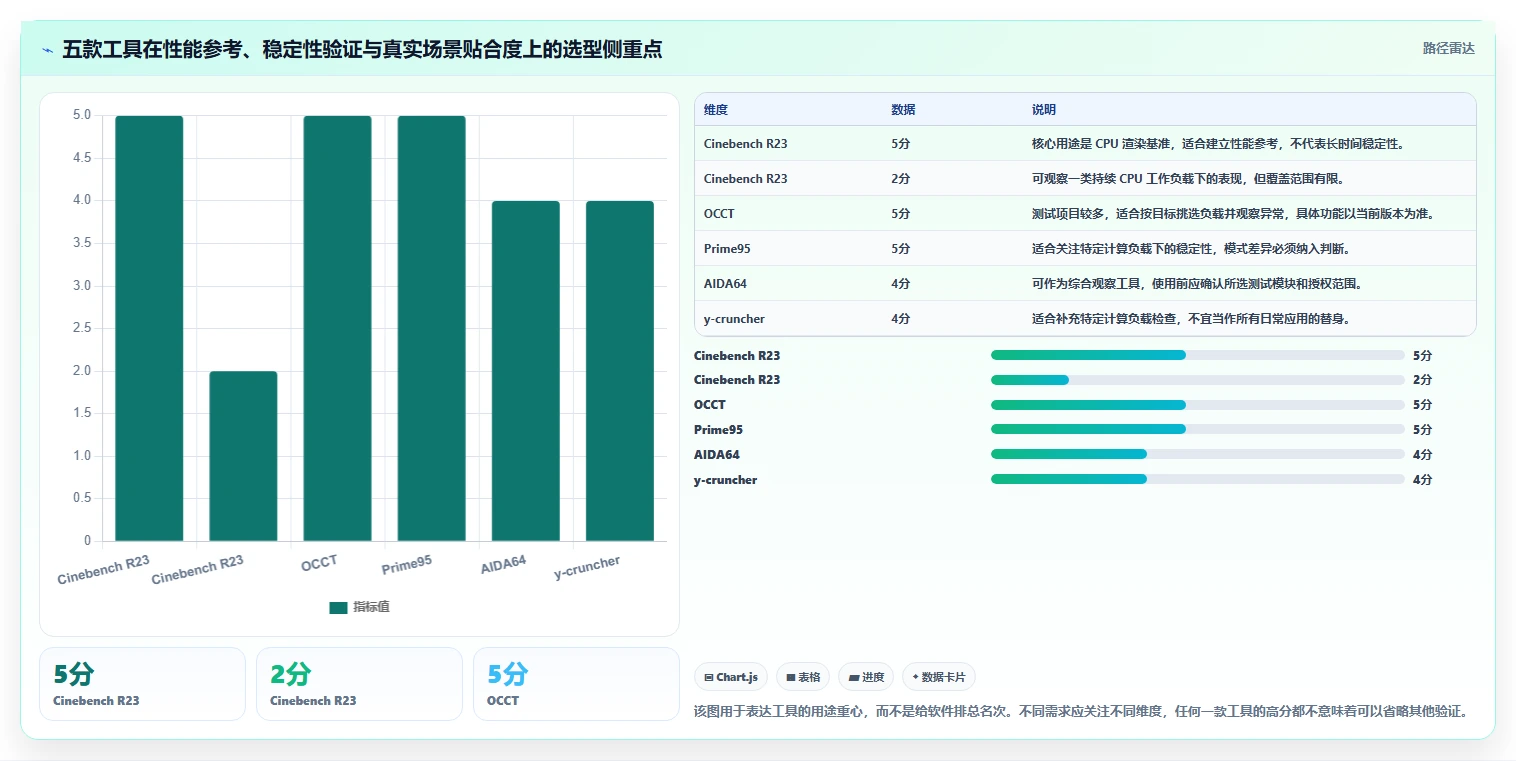Click the Cinebench R23 progress bar scored 2分
The image size is (1516, 761).
(1198, 380)
